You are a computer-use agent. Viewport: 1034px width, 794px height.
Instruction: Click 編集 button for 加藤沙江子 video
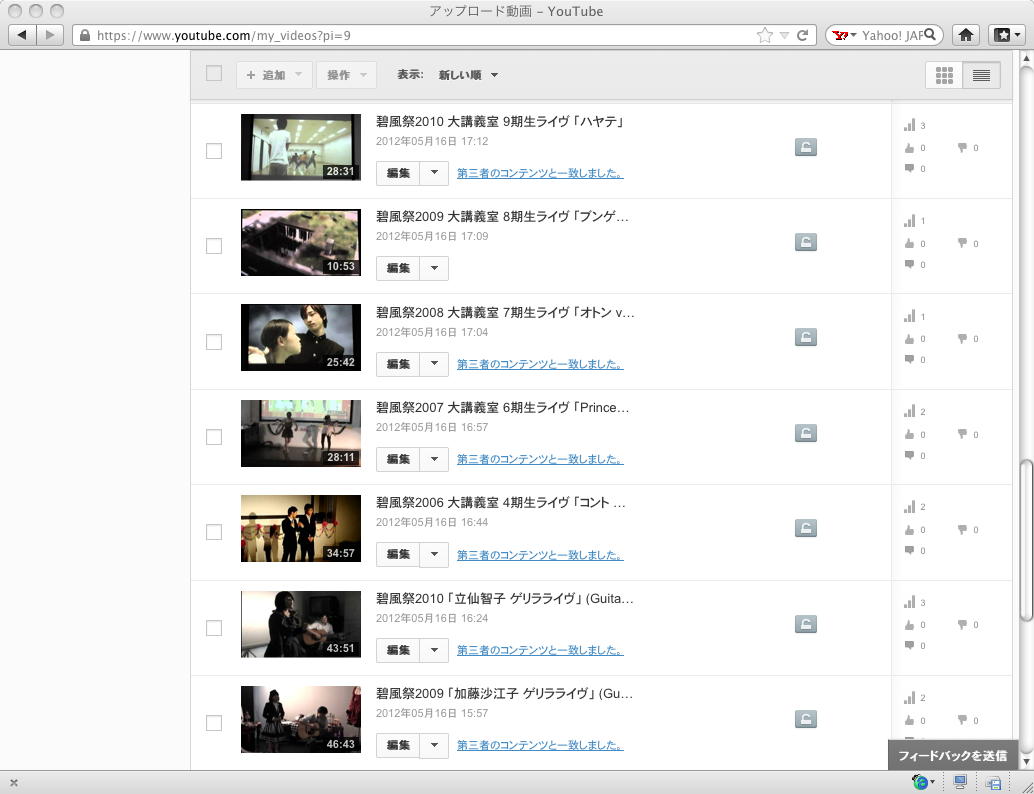398,745
